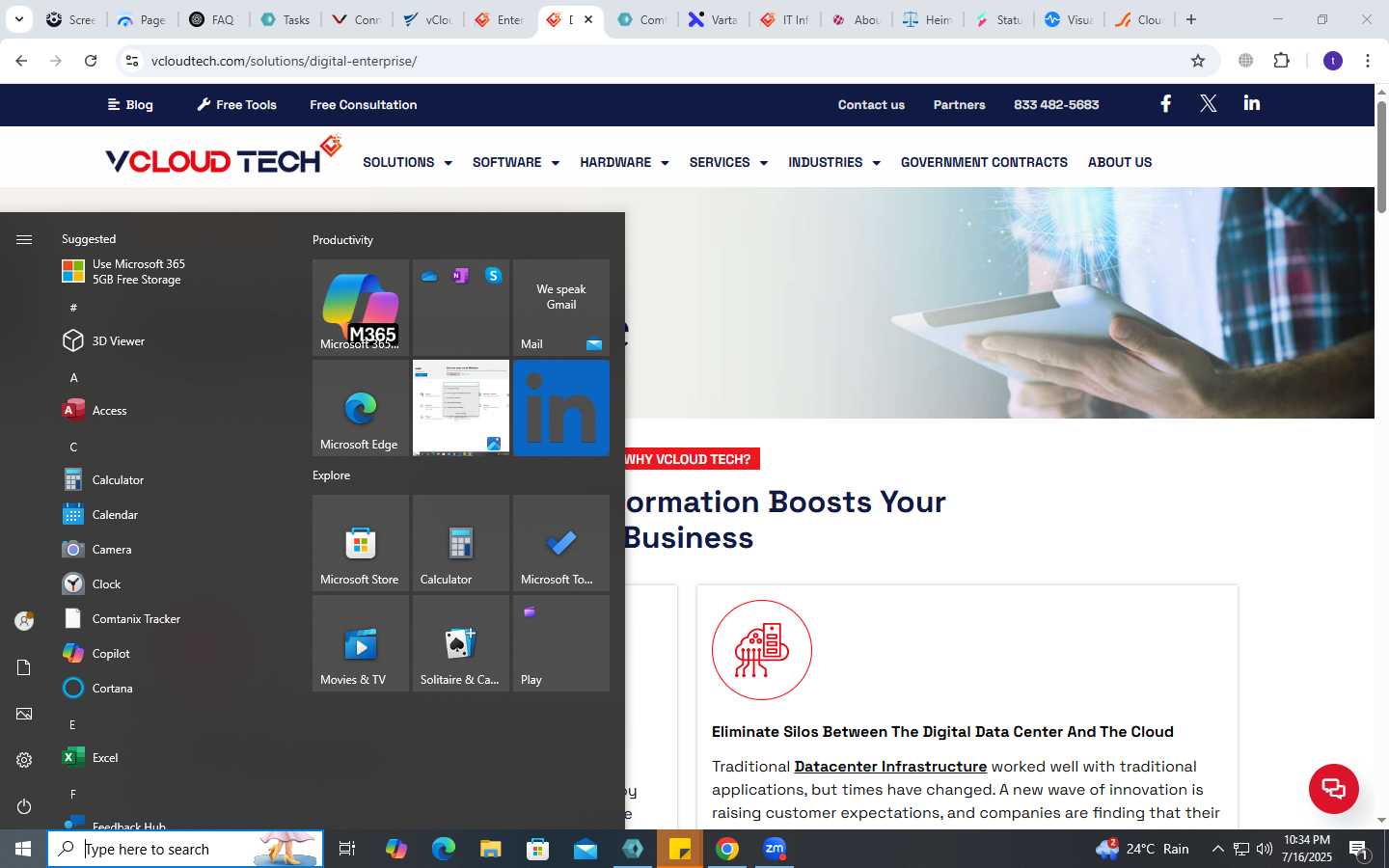Viewport: 1389px width, 868px height.
Task: Launch Access from the Start menu
Action: coord(95,410)
